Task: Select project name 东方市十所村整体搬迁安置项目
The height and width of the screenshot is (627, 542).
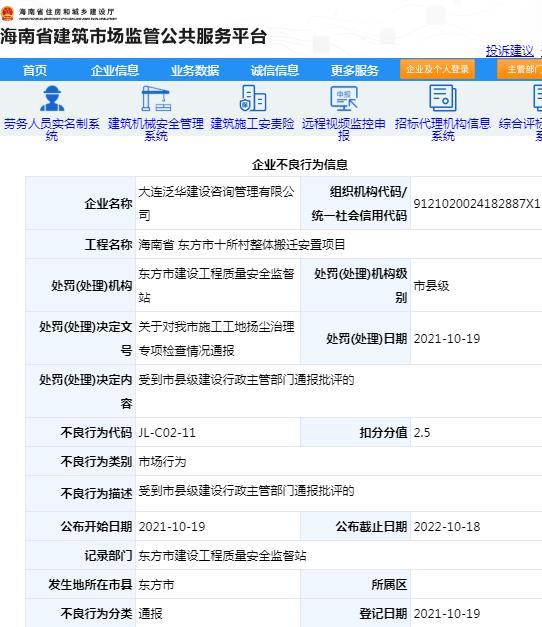Action: click(261, 244)
